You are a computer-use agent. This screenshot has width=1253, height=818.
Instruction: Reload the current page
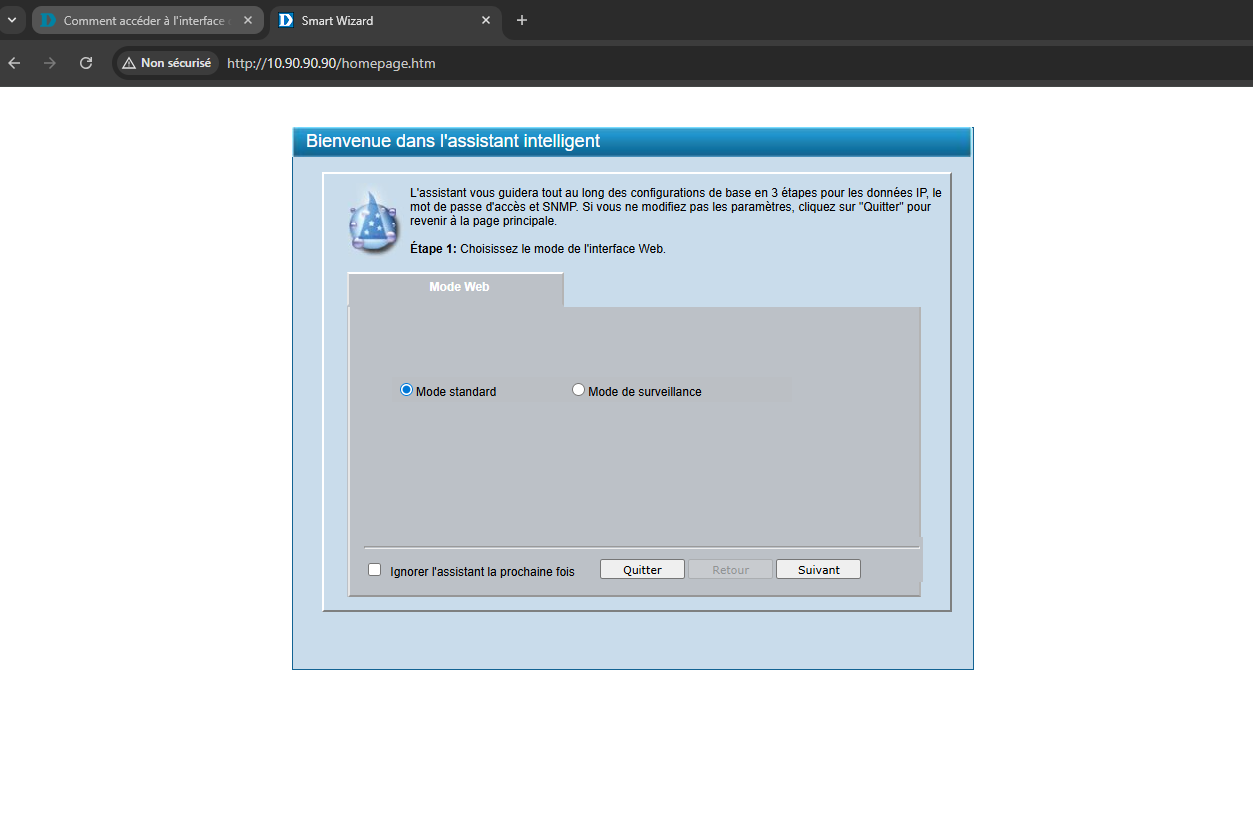pyautogui.click(x=86, y=63)
